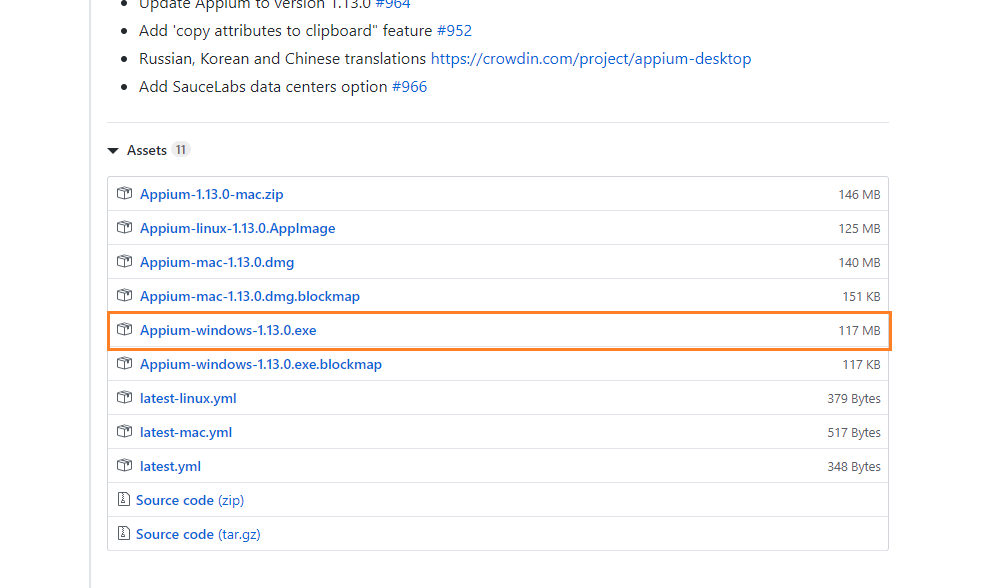The width and height of the screenshot is (988, 588).
Task: Open issue #966 SauceLabs link
Action: [409, 87]
